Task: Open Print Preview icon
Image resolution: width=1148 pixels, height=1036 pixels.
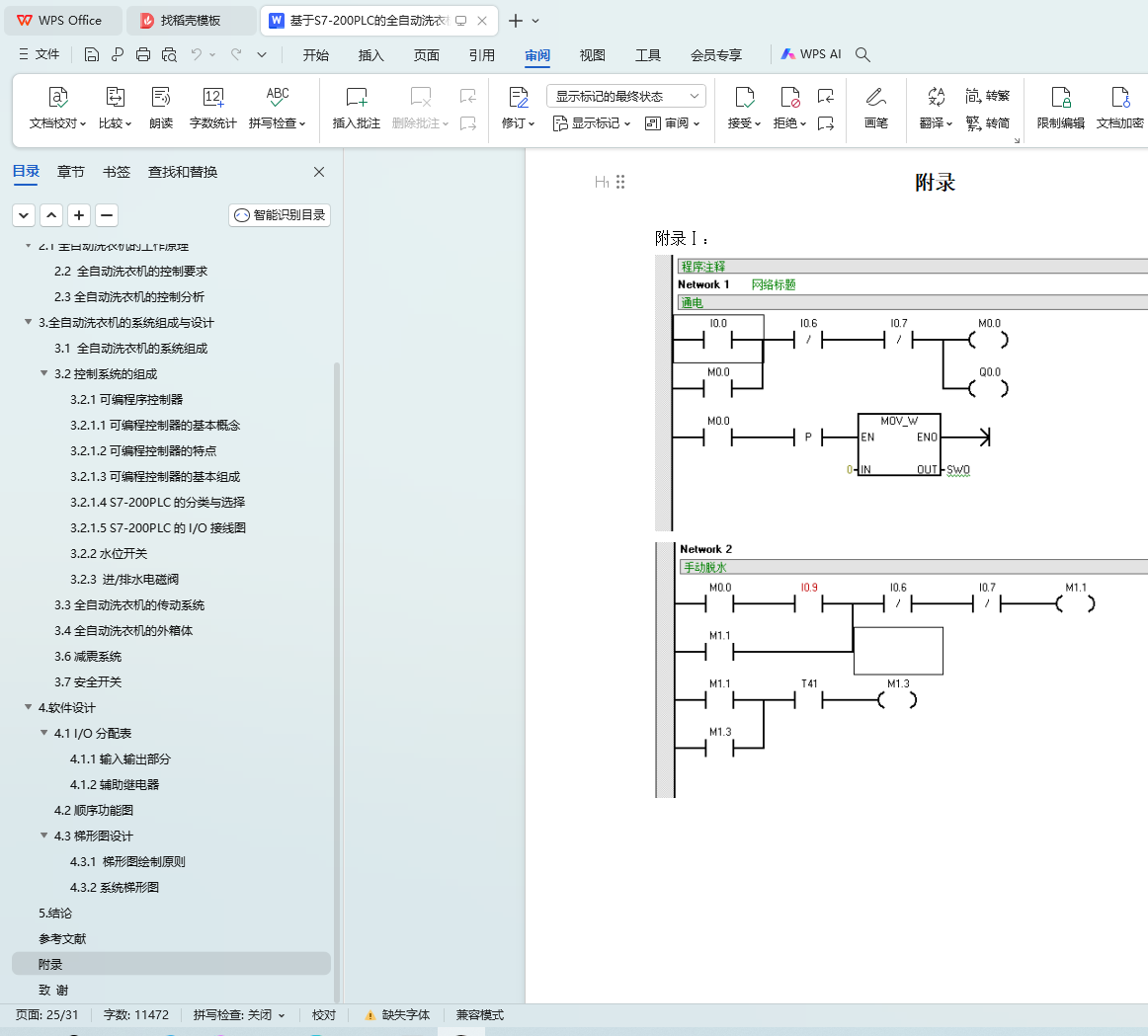Action: pos(169,54)
